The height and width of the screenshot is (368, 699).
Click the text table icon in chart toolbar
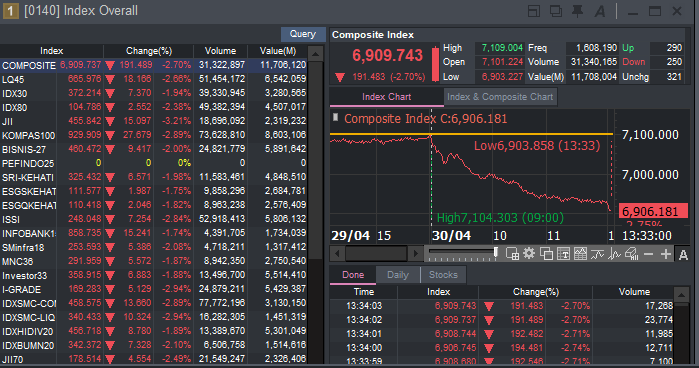[563, 254]
